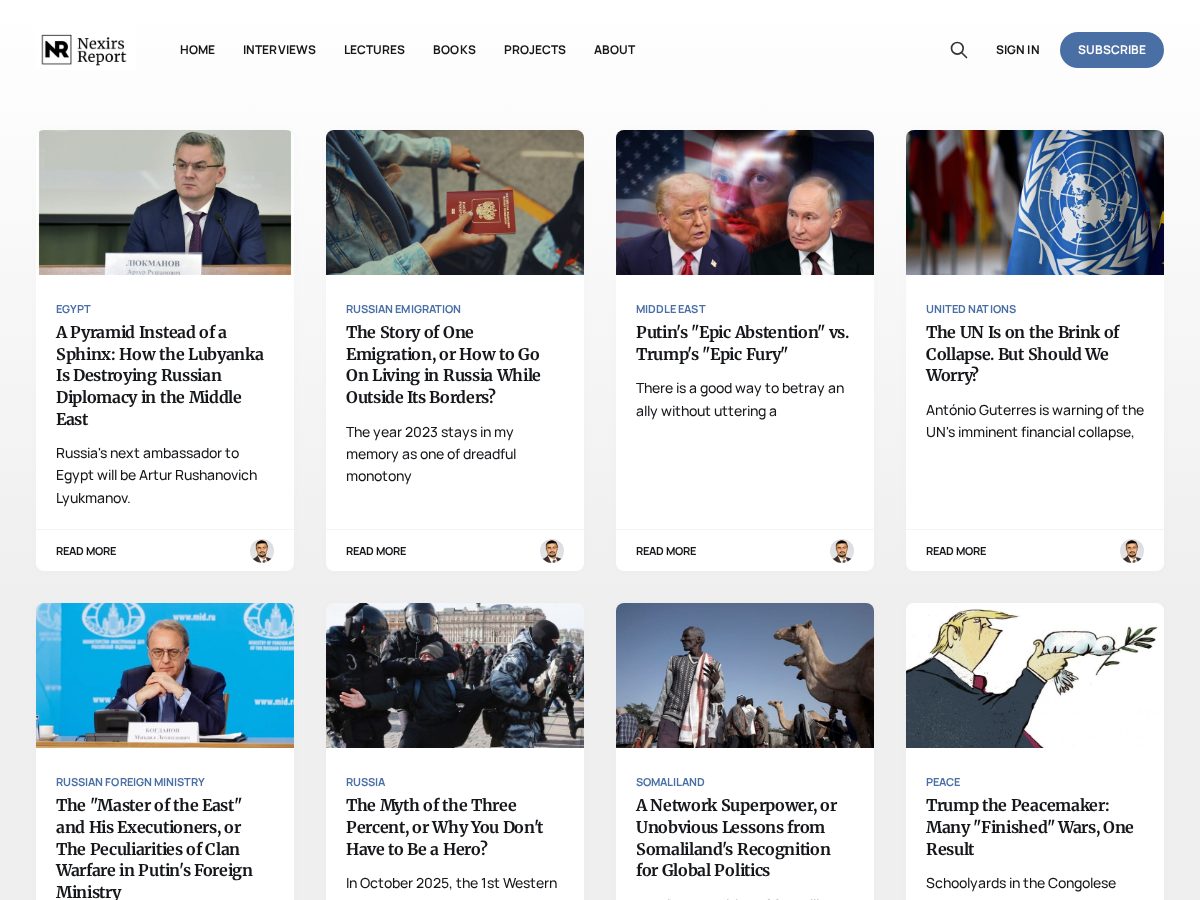Open the Russia category tag

pos(365,782)
